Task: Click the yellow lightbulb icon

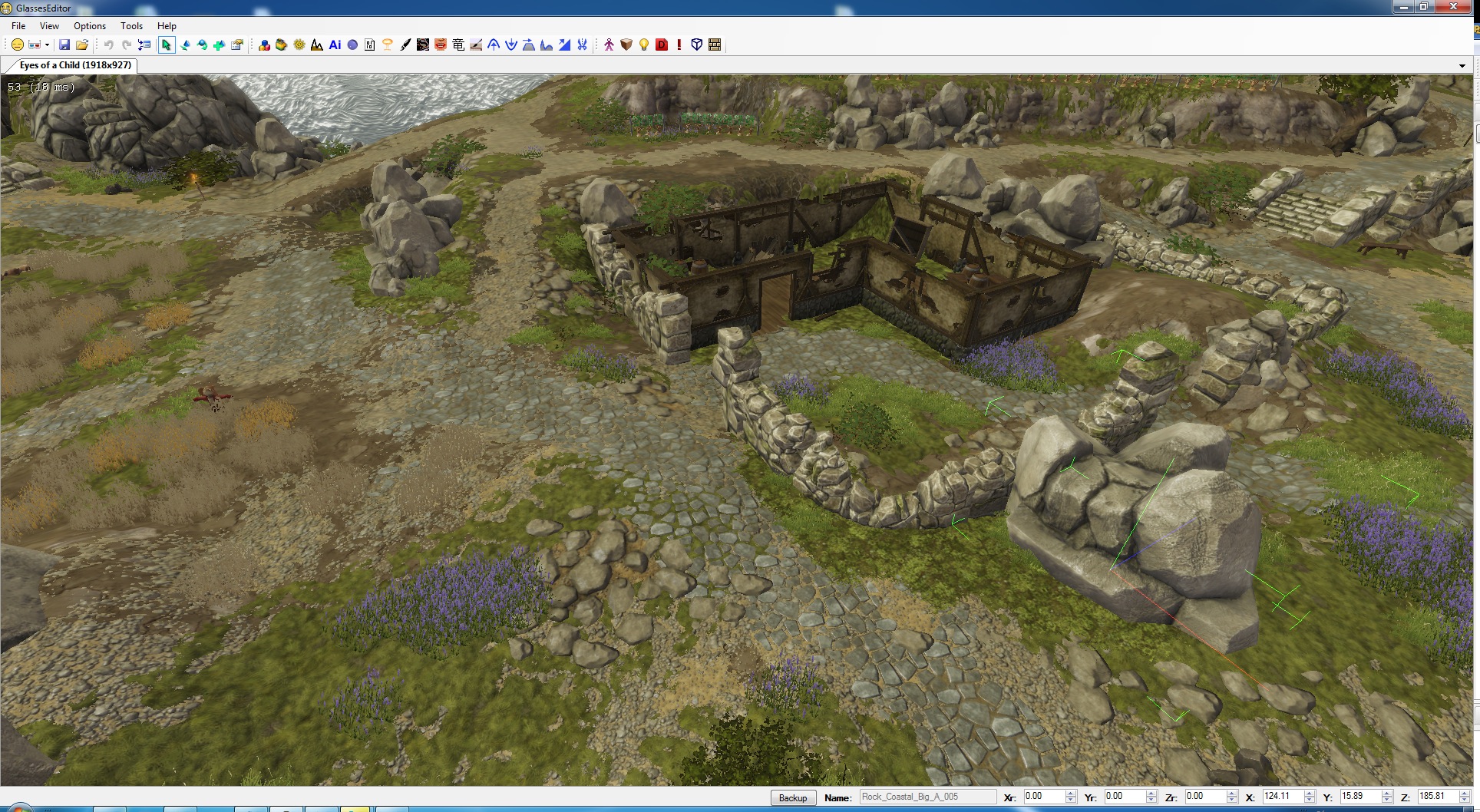Action: [644, 45]
